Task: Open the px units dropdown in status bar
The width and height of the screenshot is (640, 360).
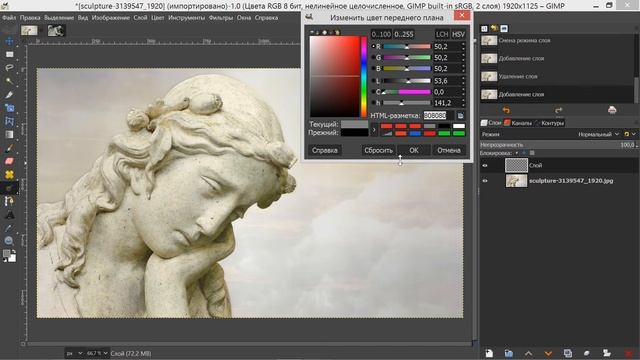Action: [75, 353]
